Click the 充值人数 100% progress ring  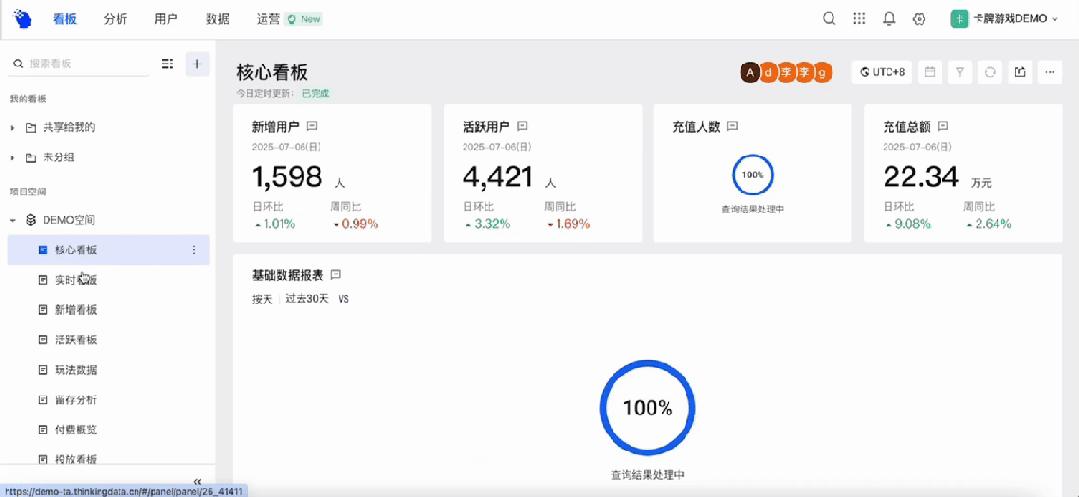pos(752,175)
